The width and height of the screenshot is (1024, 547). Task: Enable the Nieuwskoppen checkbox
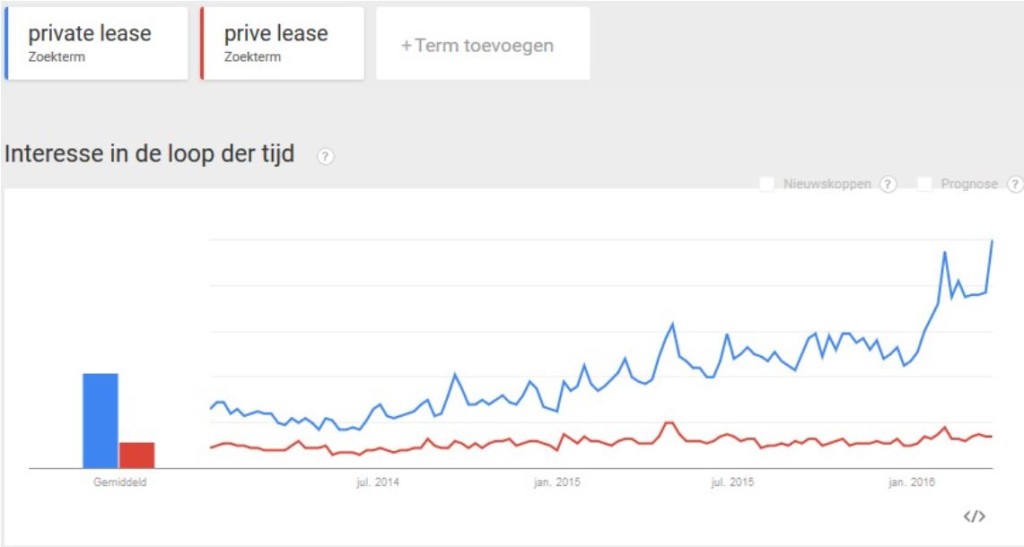[x=768, y=184]
